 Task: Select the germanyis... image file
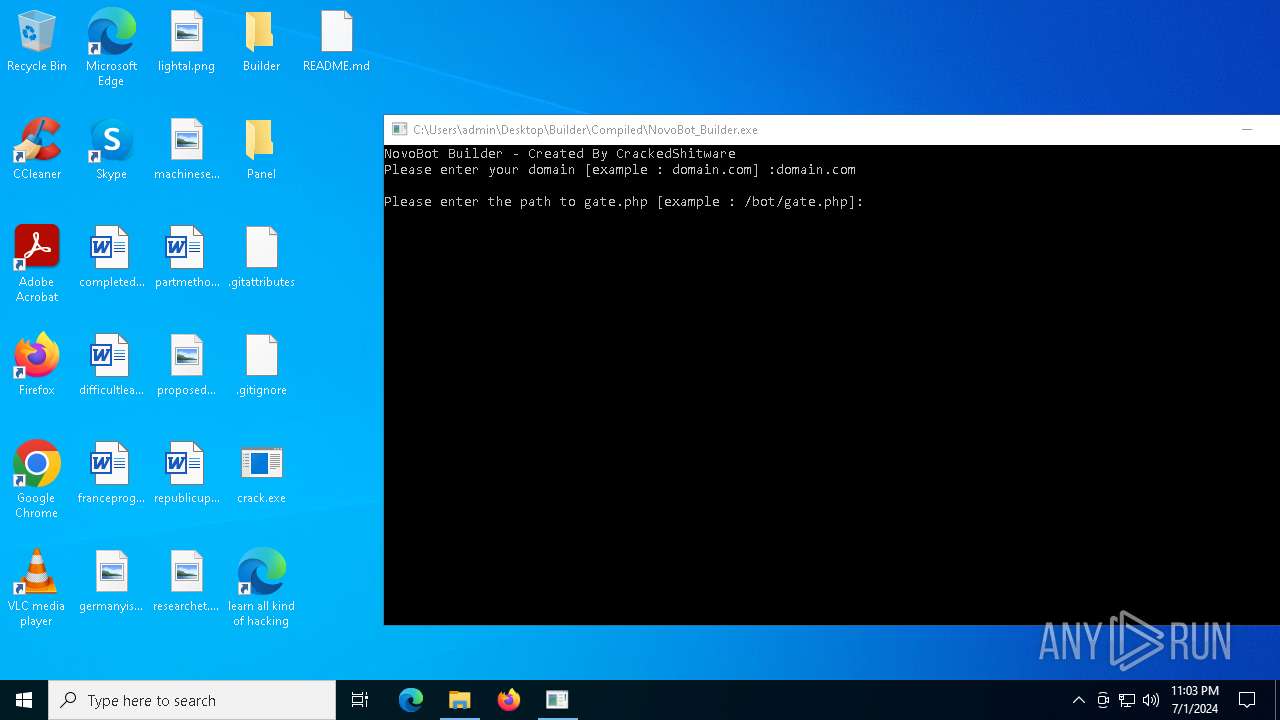click(x=111, y=582)
